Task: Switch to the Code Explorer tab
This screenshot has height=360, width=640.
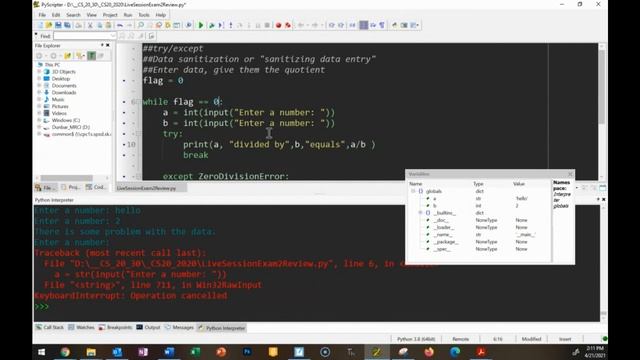Action: [x=96, y=187]
